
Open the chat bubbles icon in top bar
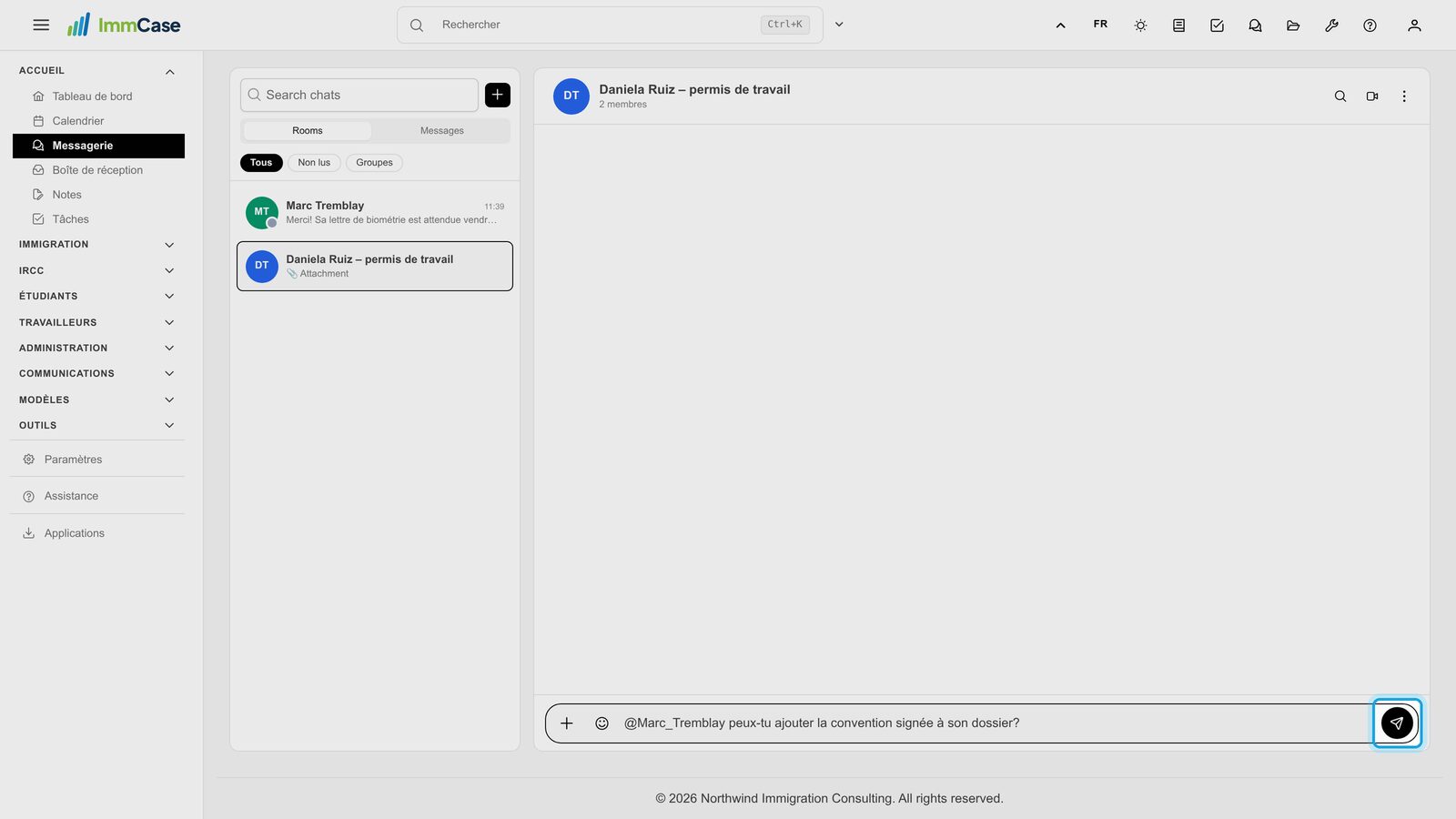point(1255,25)
